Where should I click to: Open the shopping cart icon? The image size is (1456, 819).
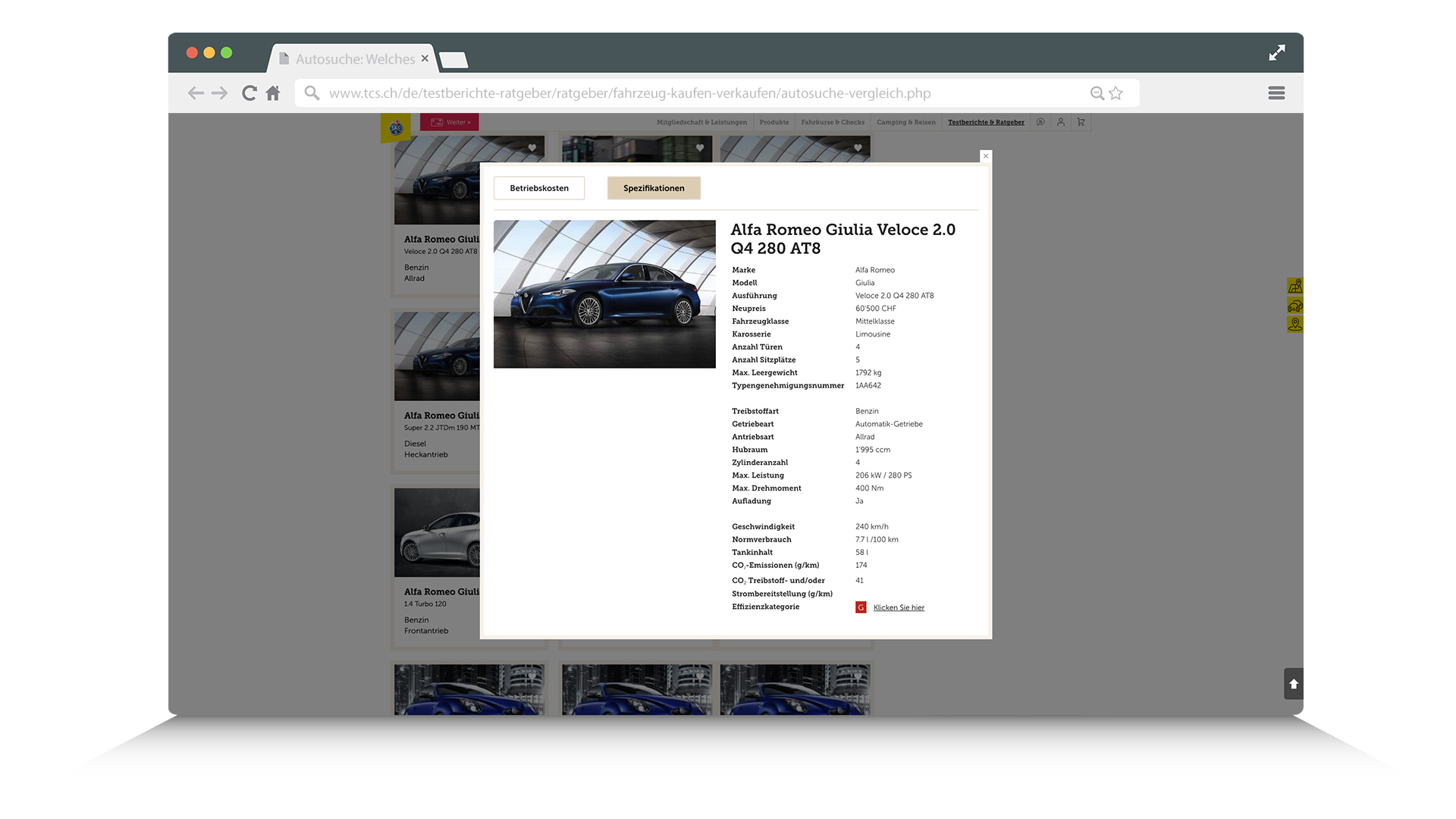click(x=1081, y=122)
